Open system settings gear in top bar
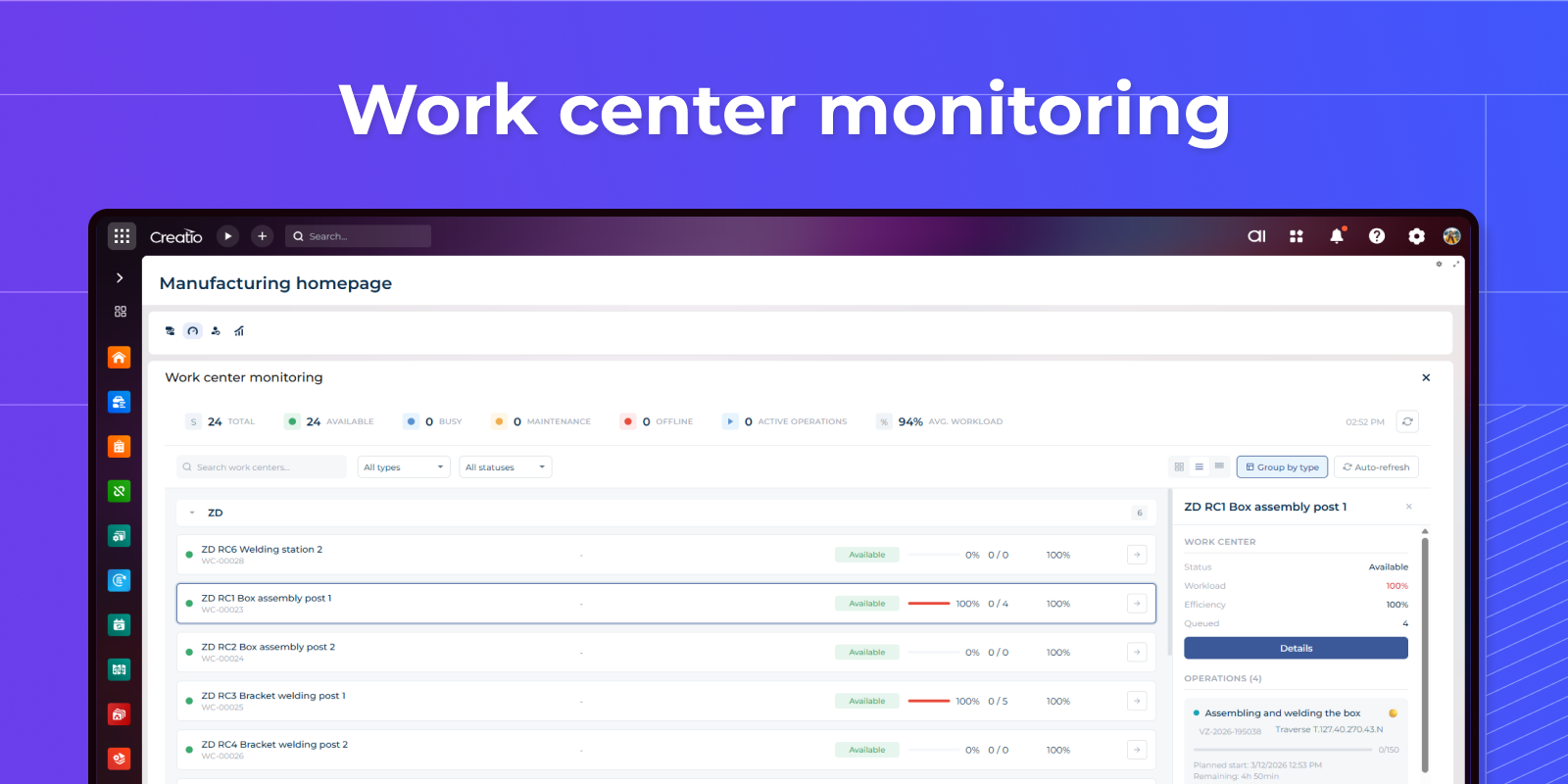 click(x=1416, y=236)
